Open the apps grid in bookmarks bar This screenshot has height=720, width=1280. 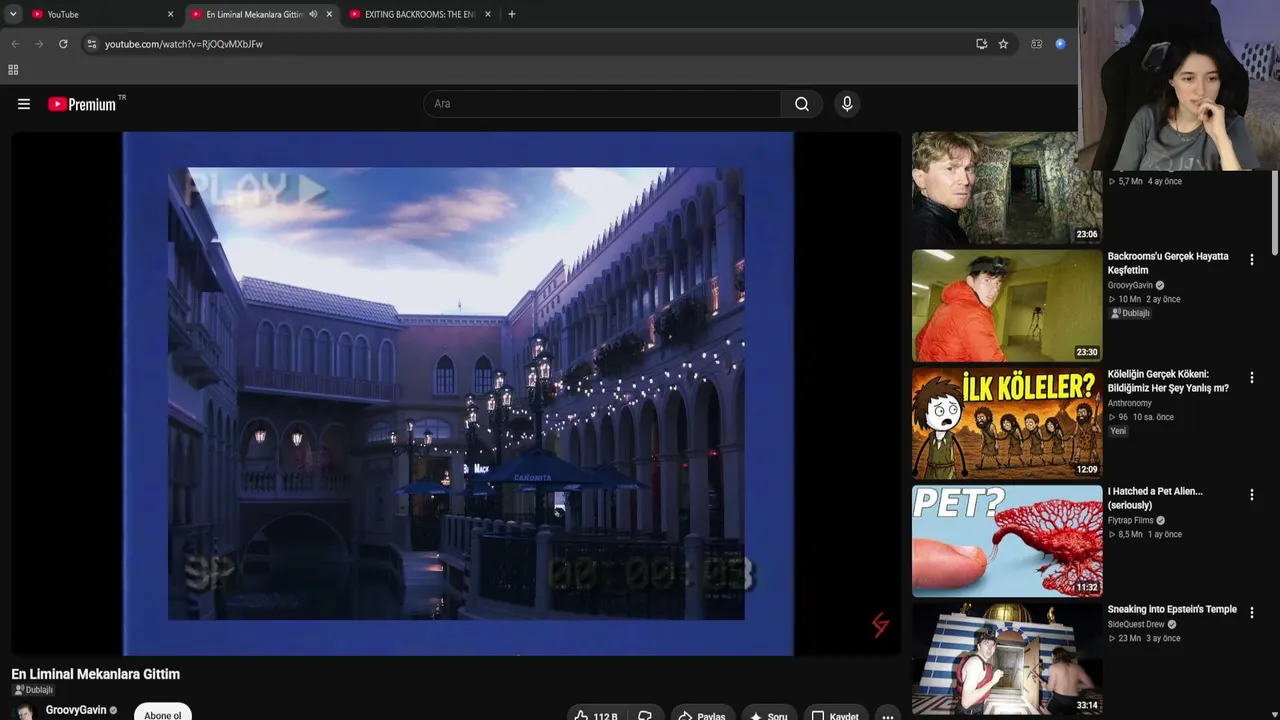(13, 70)
